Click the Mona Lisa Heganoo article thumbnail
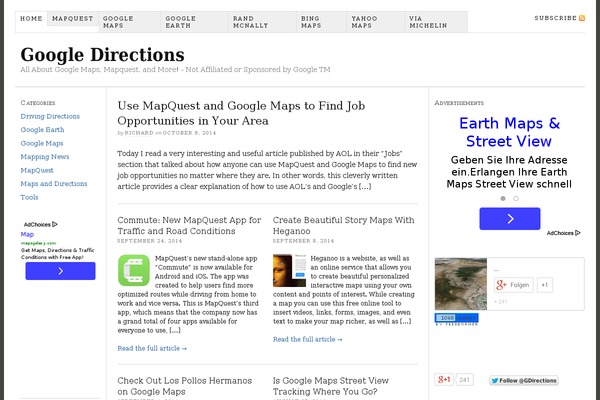Screen dimensions: 600x400 pos(289,270)
